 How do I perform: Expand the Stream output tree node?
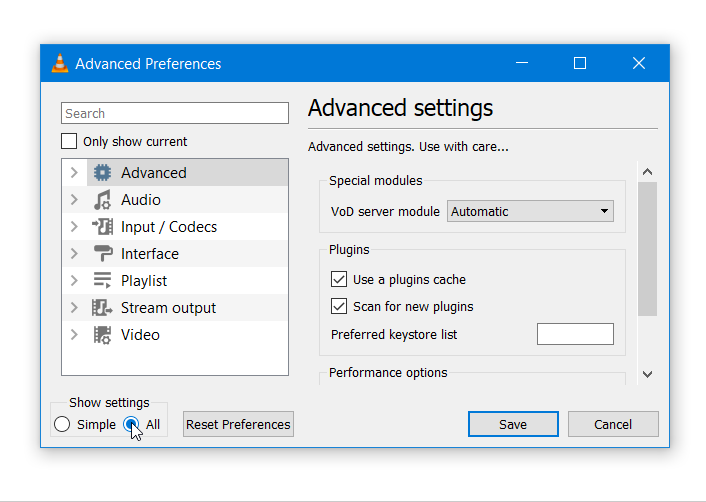click(x=74, y=308)
